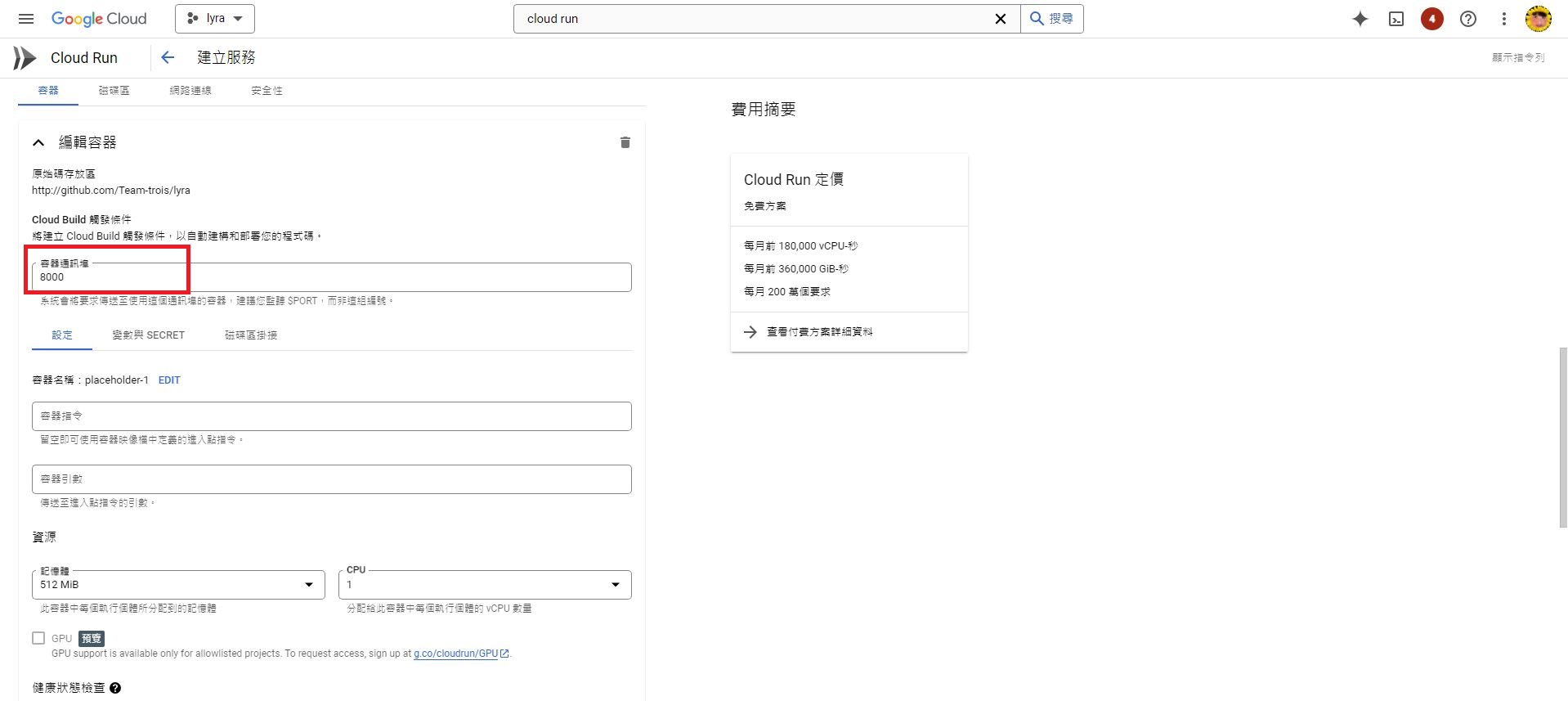Click the Cloud Run 定價 card heading
This screenshot has width=1568, height=701.
[x=794, y=180]
